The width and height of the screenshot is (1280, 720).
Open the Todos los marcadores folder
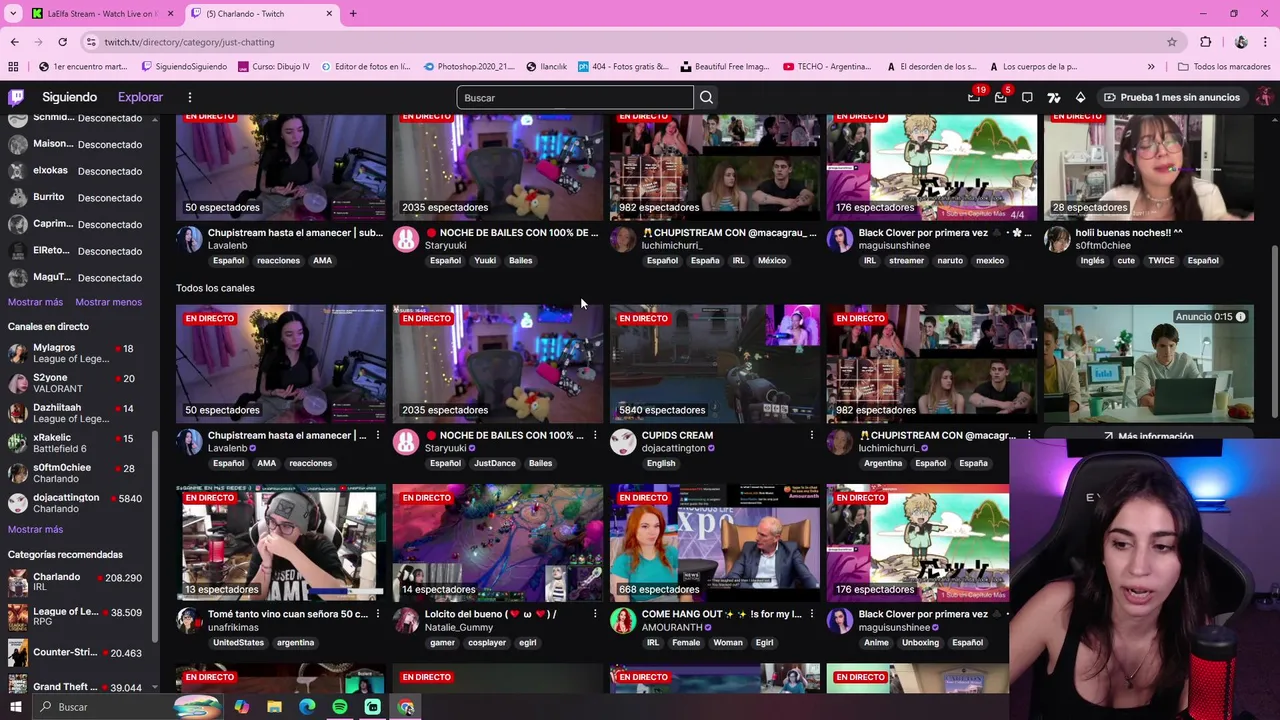[1224, 67]
